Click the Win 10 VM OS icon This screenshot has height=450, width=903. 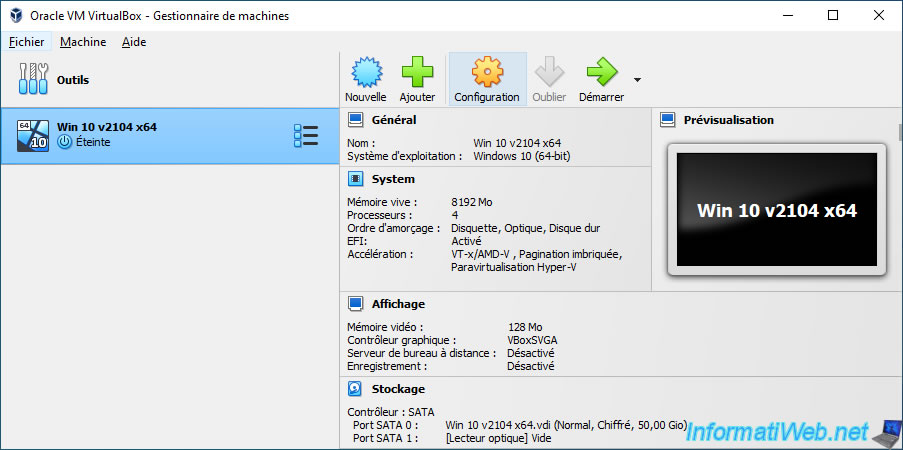(33, 136)
